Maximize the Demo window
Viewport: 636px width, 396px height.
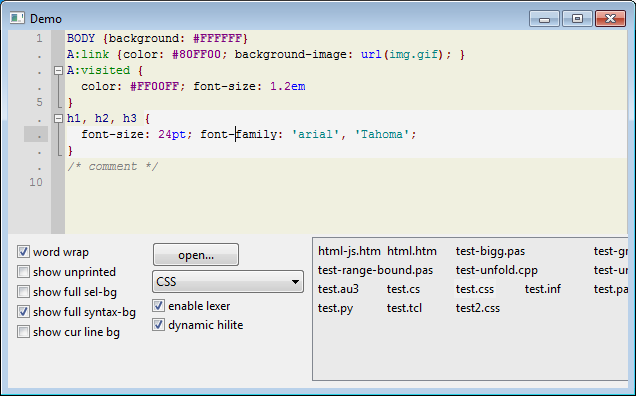click(577, 19)
